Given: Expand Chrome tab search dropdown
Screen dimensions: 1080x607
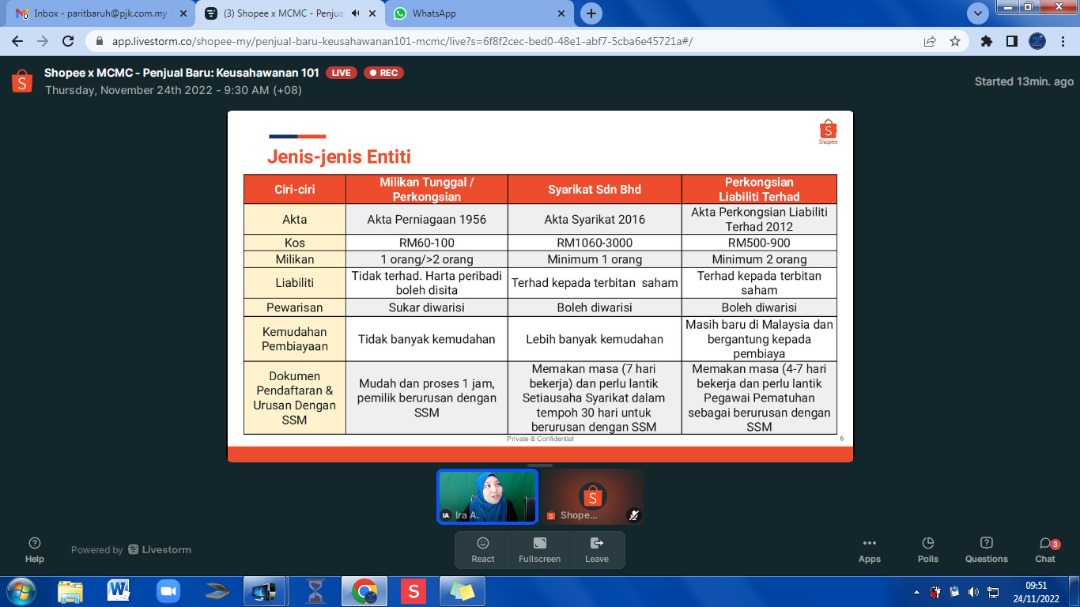Looking at the screenshot, I should point(977,13).
